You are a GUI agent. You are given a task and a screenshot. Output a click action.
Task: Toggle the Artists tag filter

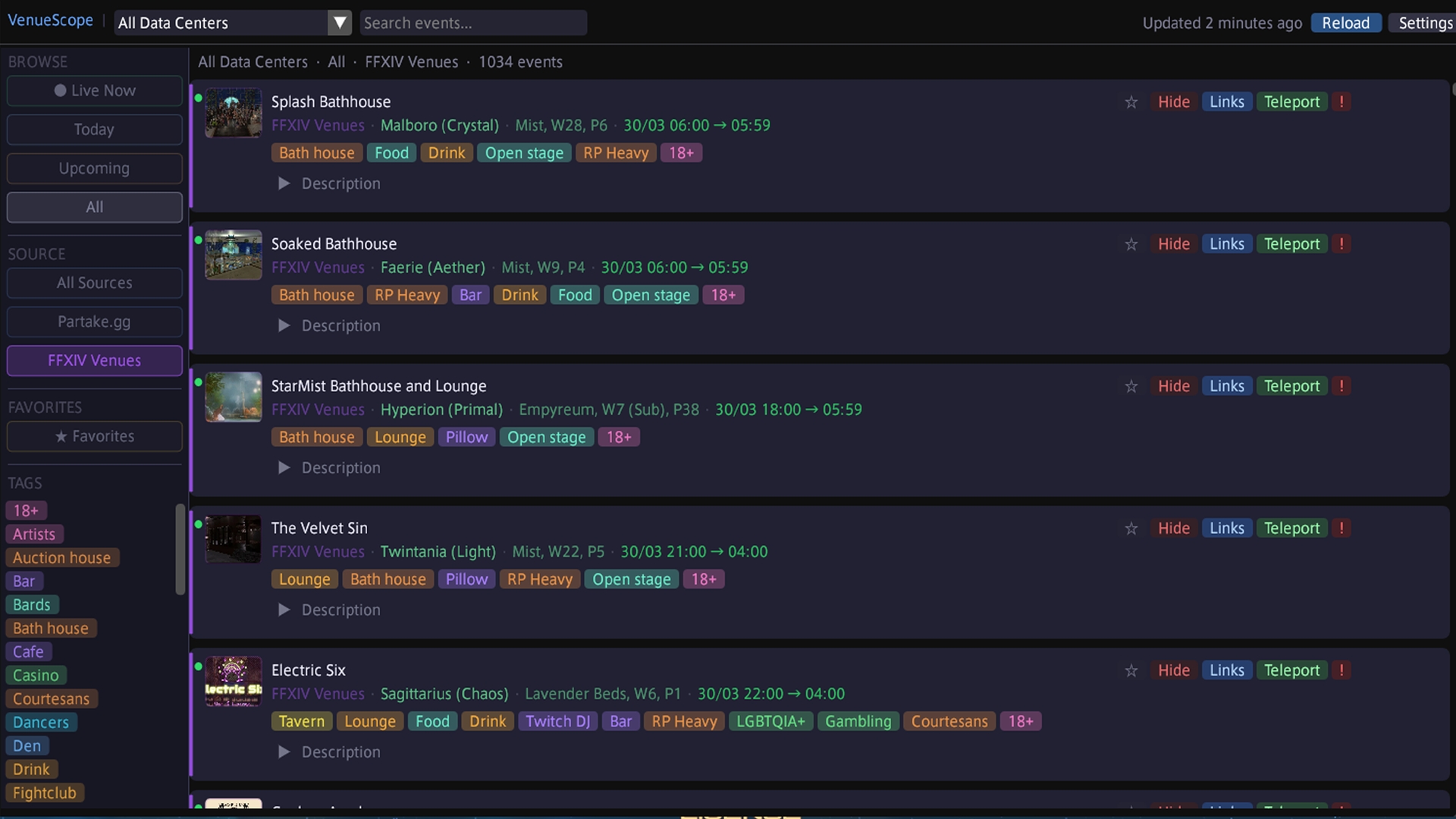pyautogui.click(x=34, y=534)
